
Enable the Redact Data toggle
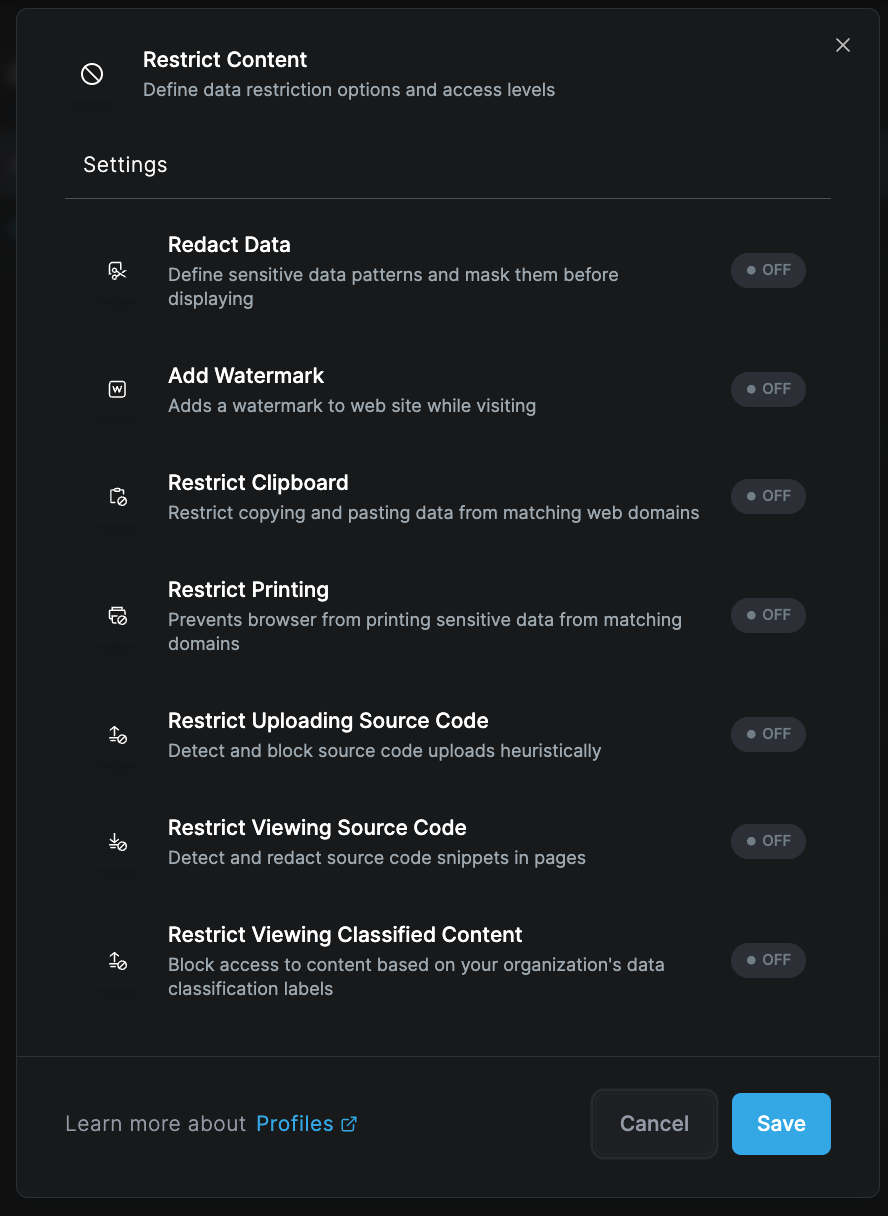pyautogui.click(x=768, y=270)
